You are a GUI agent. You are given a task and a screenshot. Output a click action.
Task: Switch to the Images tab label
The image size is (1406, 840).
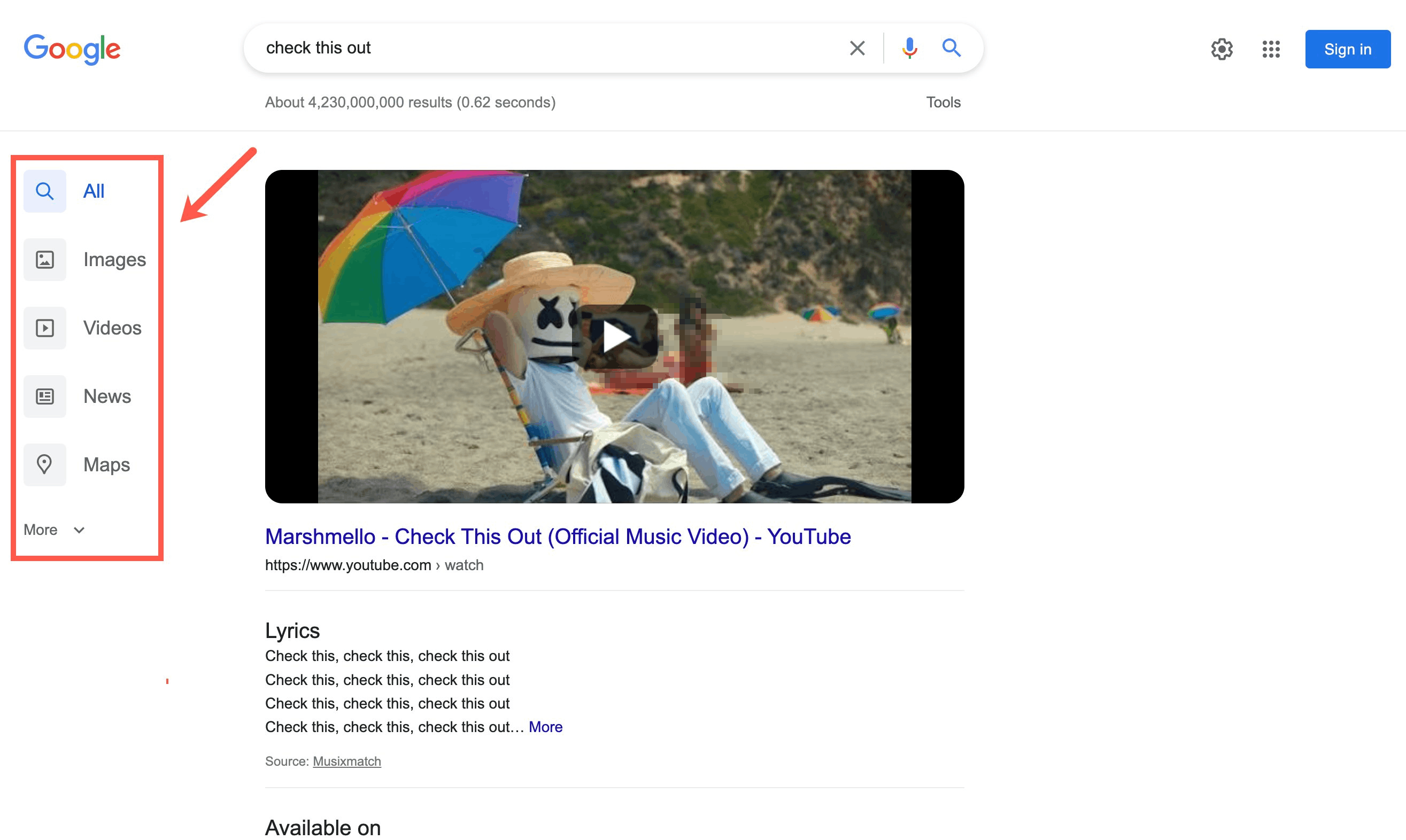pos(114,260)
